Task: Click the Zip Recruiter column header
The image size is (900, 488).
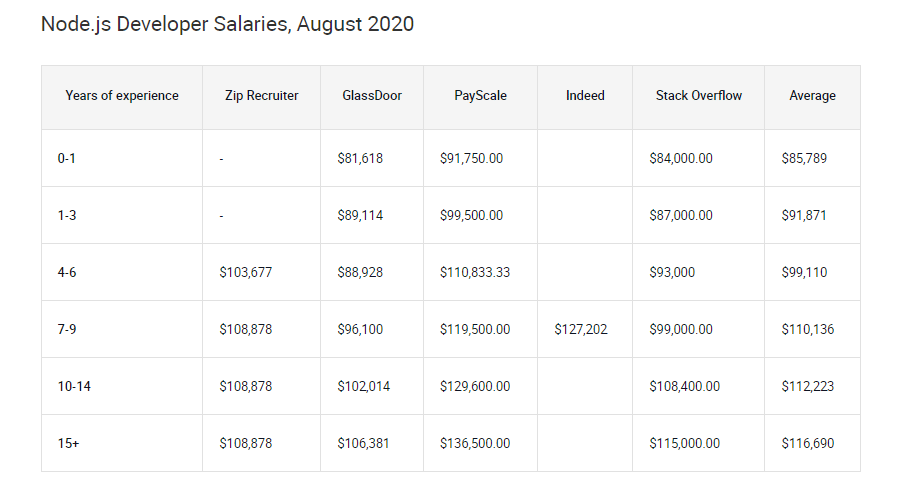Action: point(262,96)
